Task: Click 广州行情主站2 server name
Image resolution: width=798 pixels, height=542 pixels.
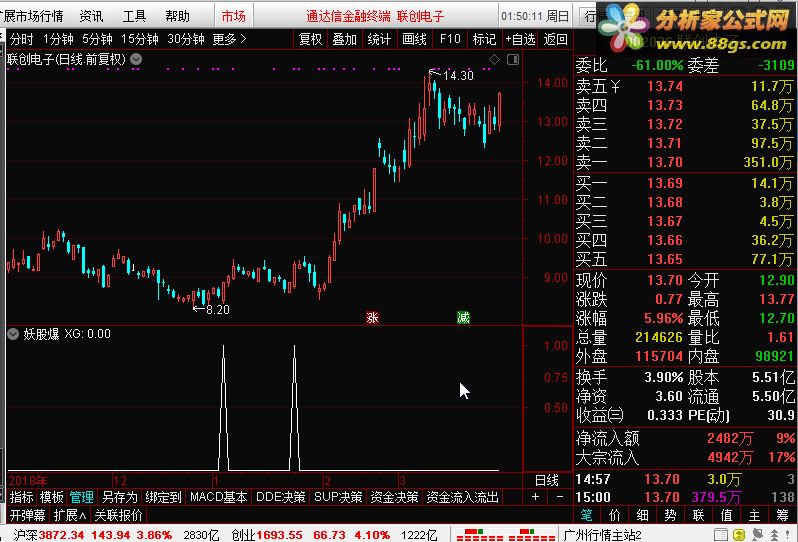Action: click(602, 535)
